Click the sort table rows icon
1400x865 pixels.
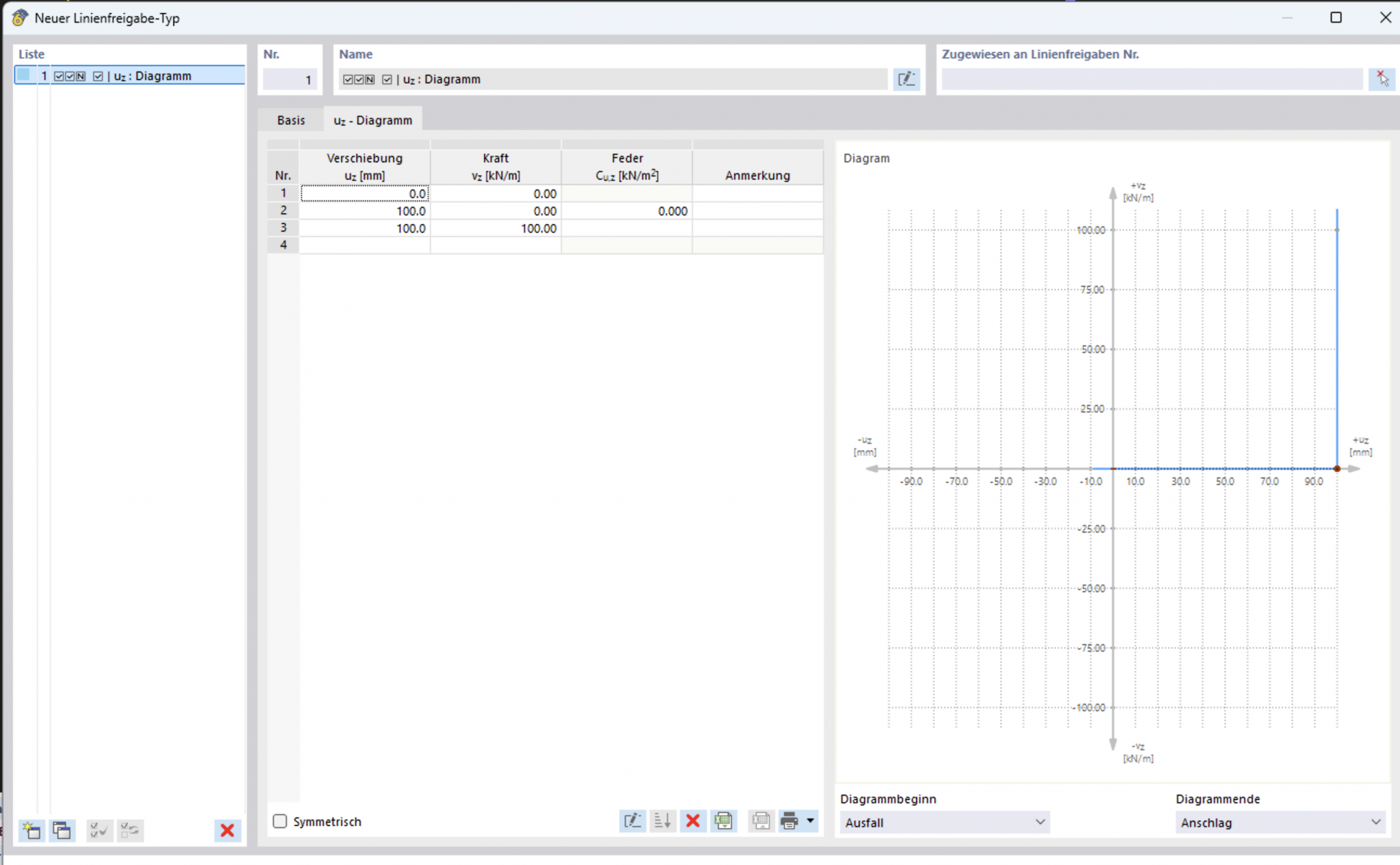tap(662, 821)
